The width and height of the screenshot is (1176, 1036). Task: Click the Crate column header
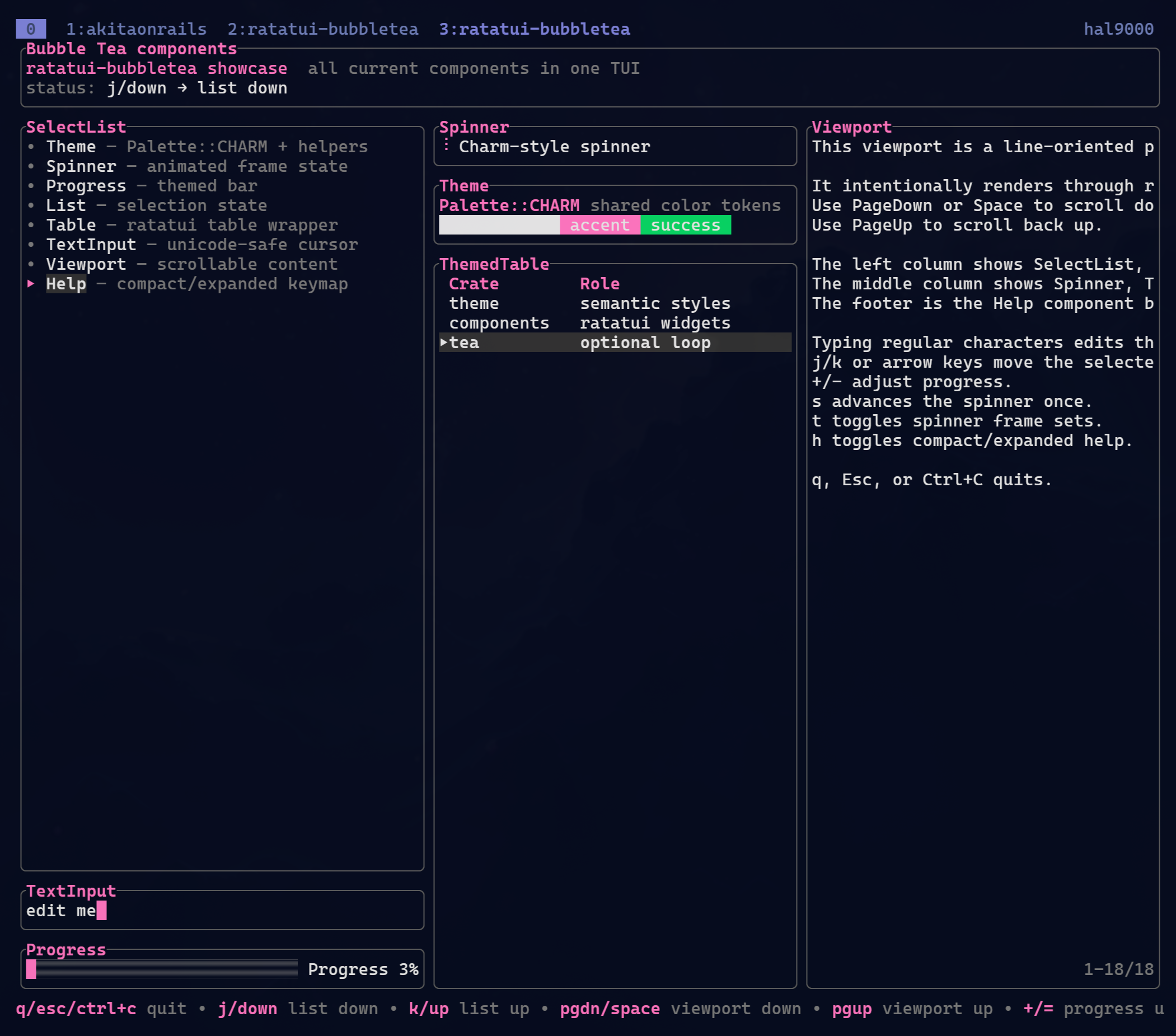(474, 284)
